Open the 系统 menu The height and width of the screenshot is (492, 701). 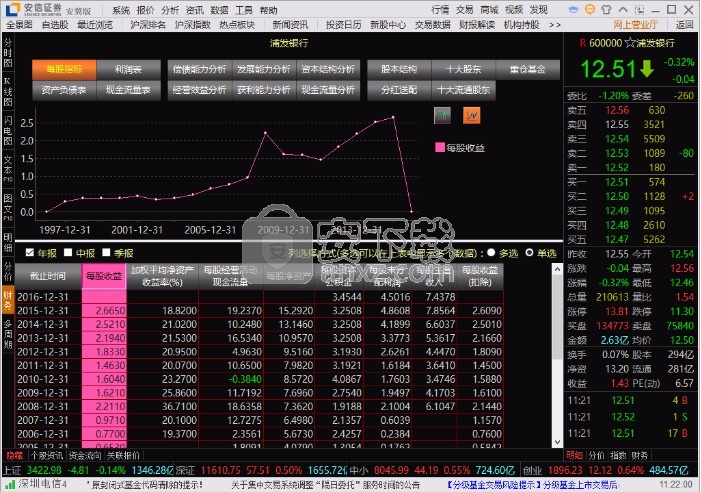[121, 10]
